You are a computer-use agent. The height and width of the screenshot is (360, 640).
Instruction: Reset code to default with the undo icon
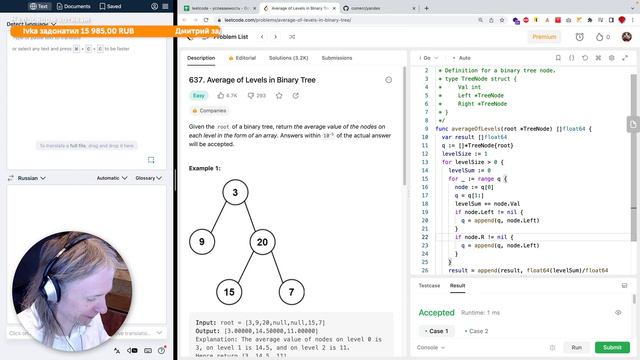(x=585, y=58)
